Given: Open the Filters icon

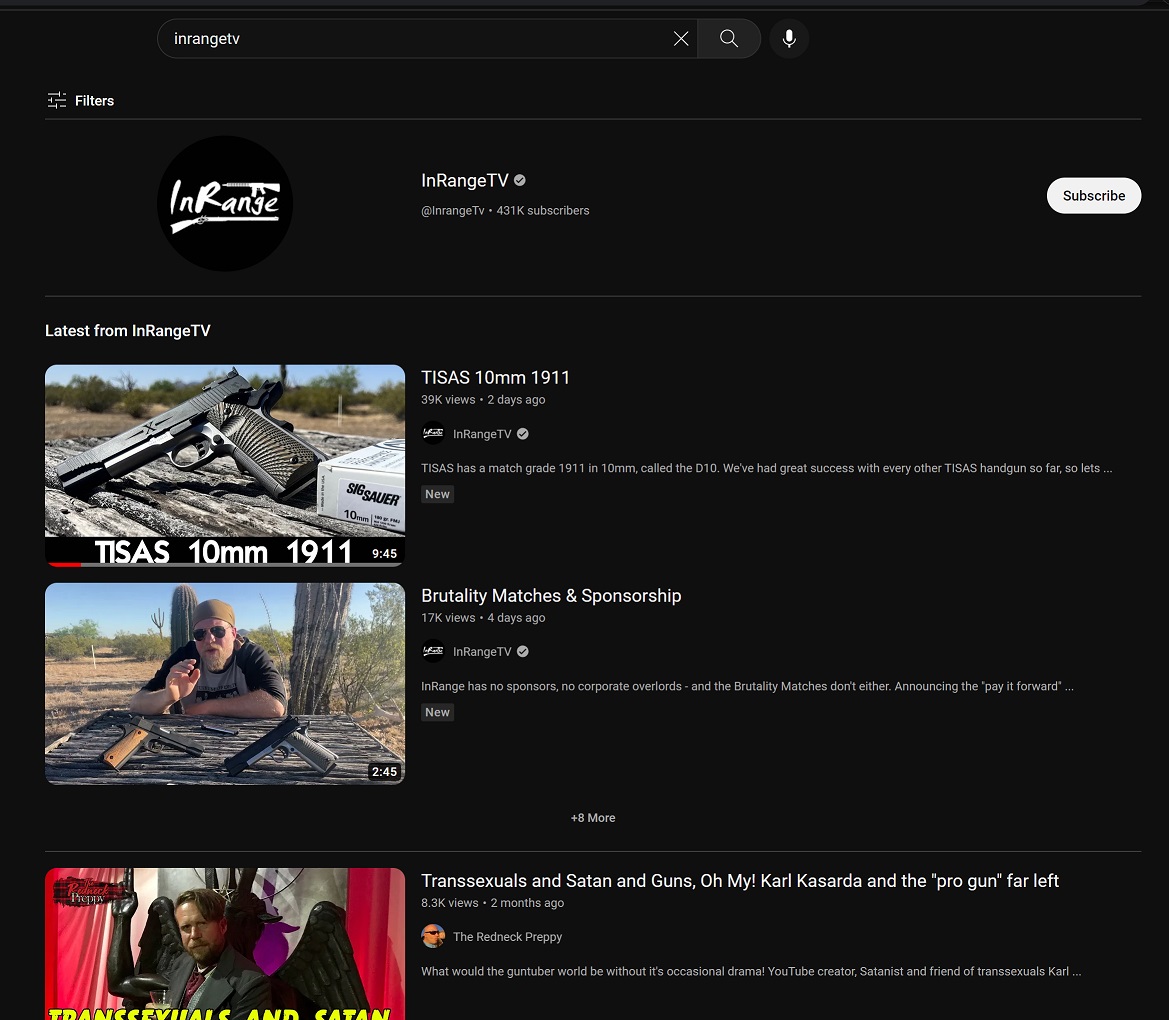Looking at the screenshot, I should coord(57,101).
